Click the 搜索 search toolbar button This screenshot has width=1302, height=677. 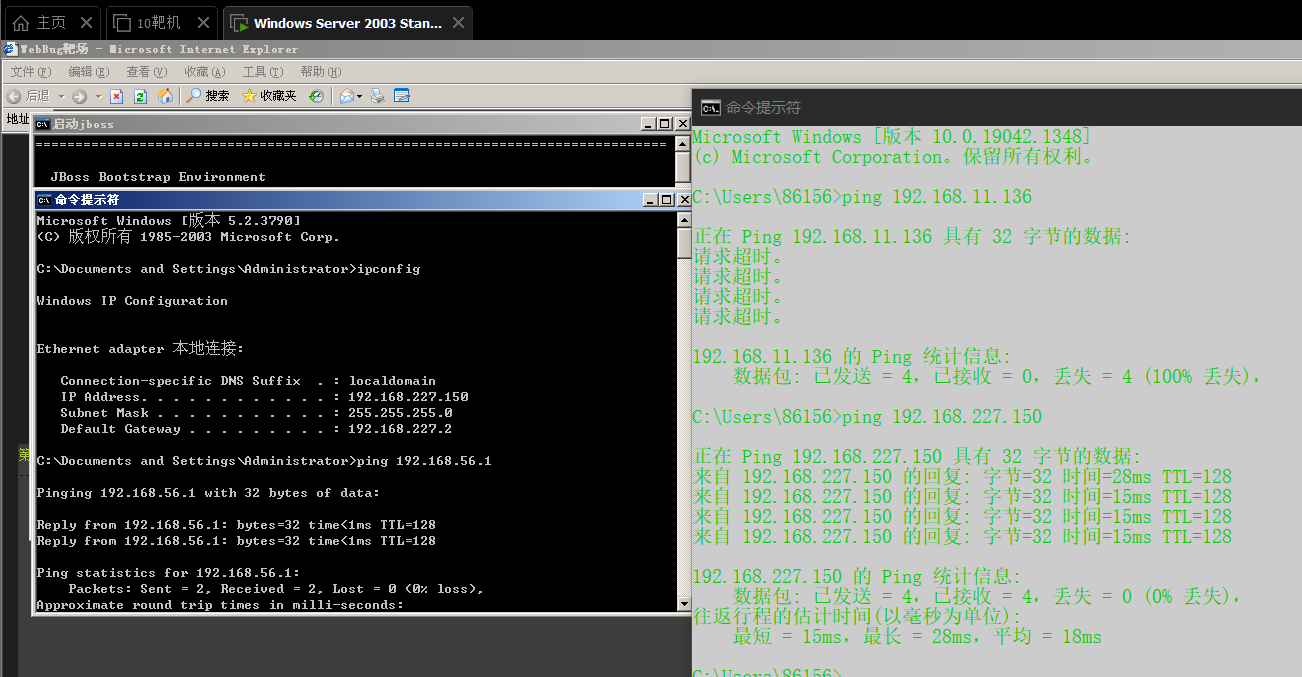pyautogui.click(x=208, y=96)
